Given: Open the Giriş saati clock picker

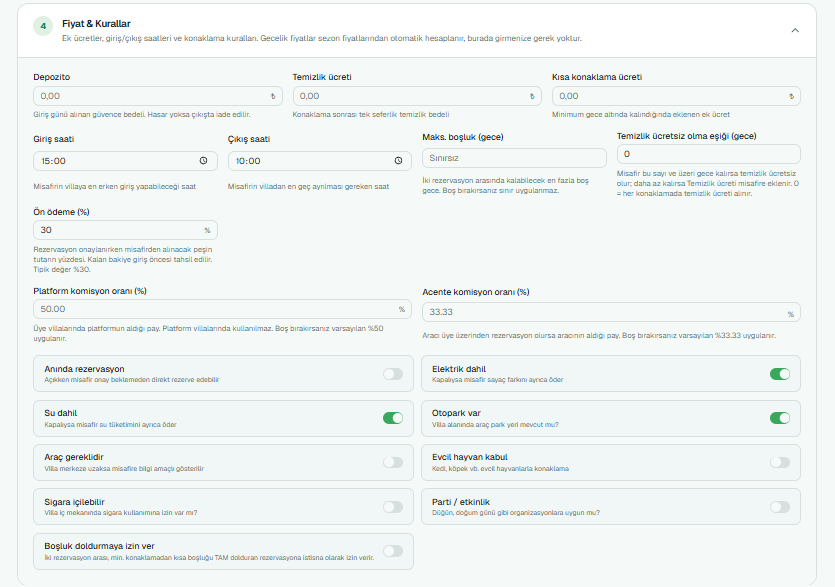Looking at the screenshot, I should pos(203,161).
